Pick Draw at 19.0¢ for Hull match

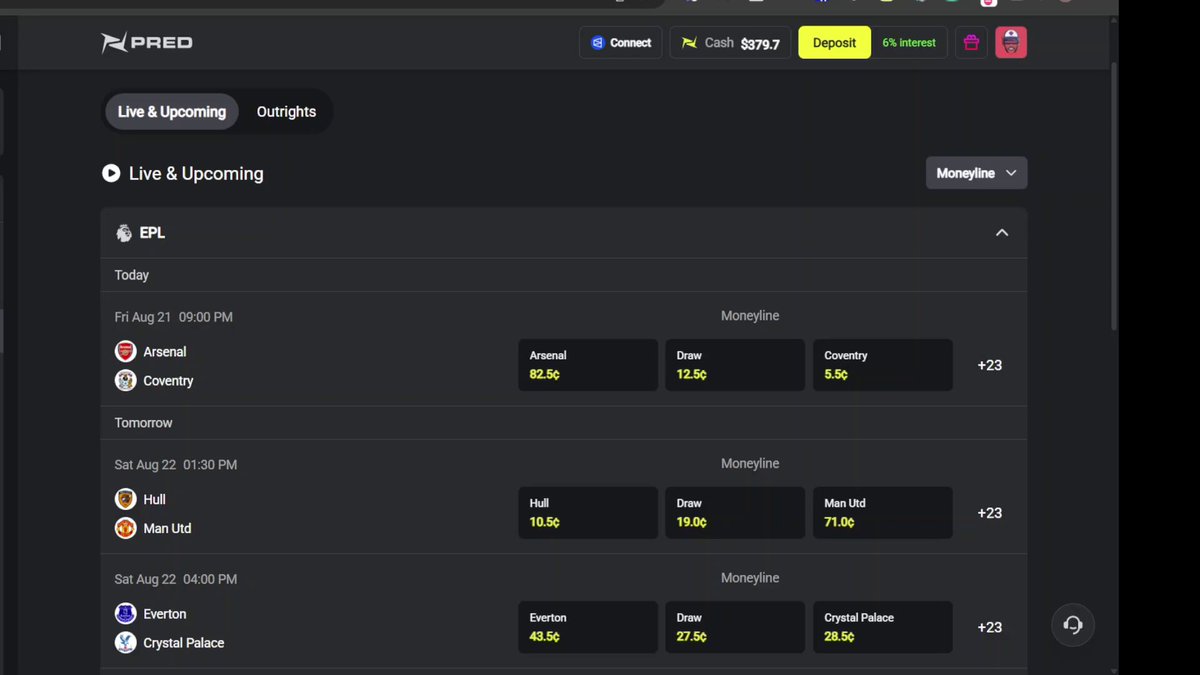tap(735, 513)
